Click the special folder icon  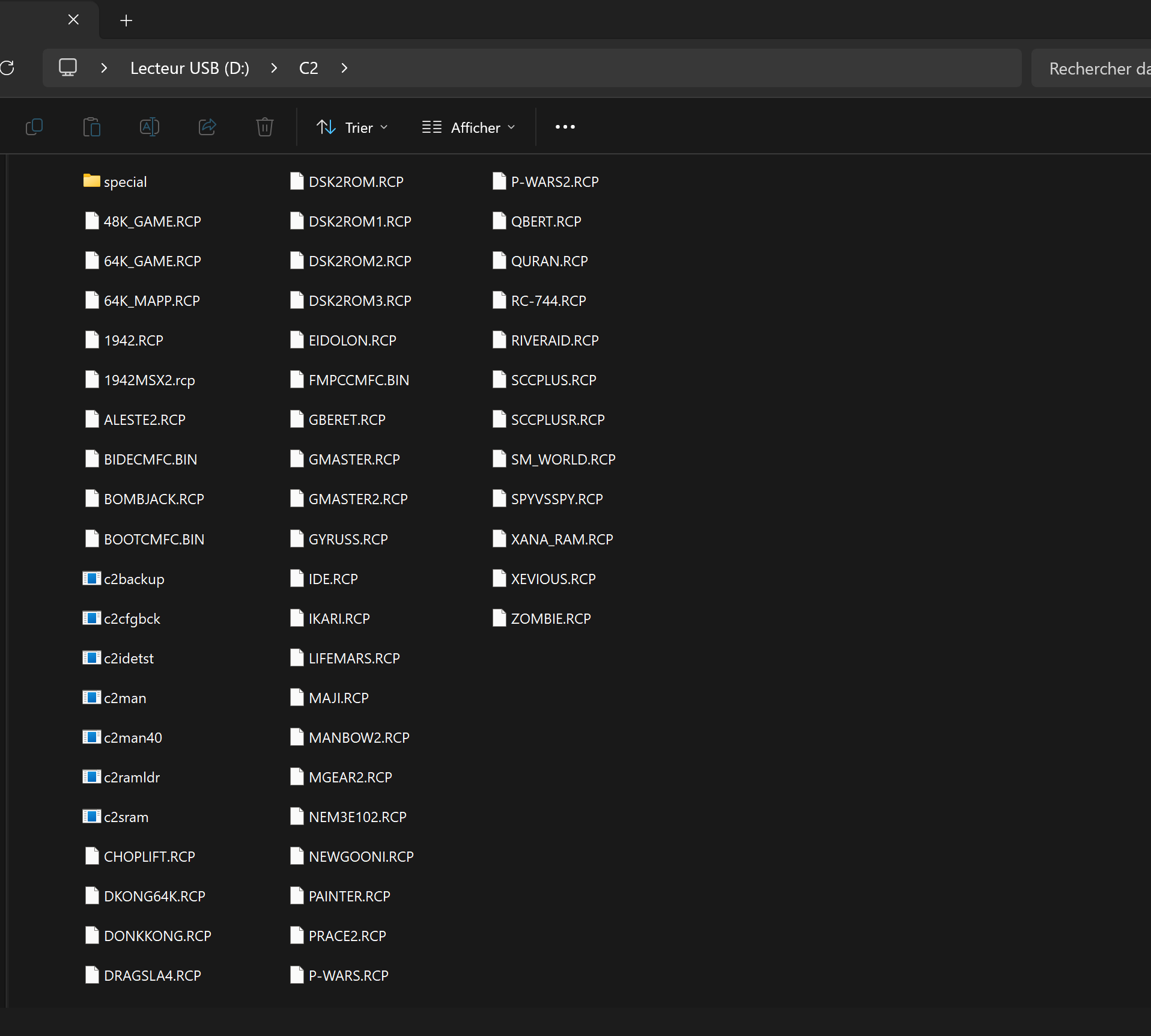click(91, 180)
